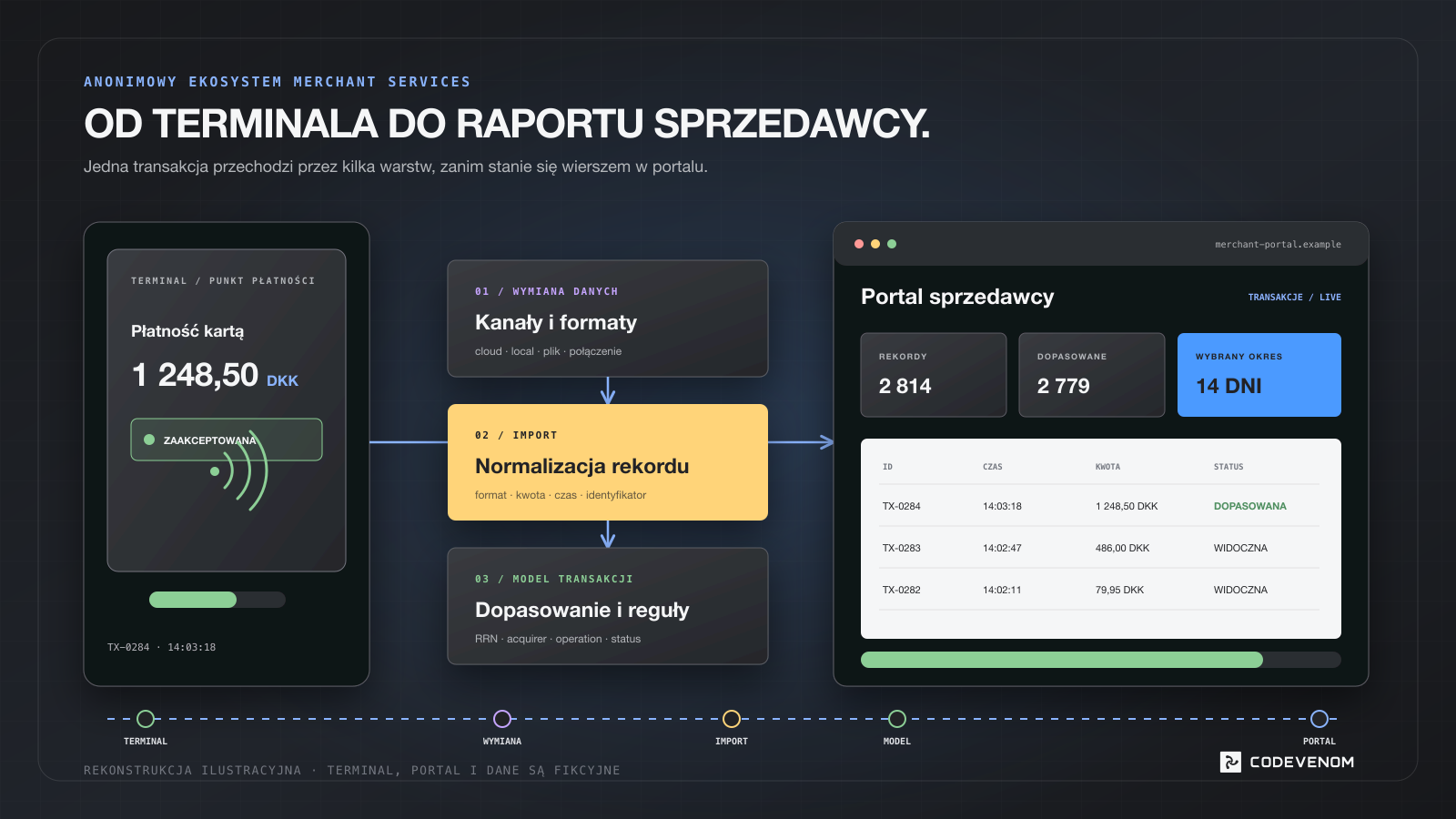This screenshot has height=819, width=1456.
Task: Select the PORTAL timeline marker
Action: (1319, 719)
